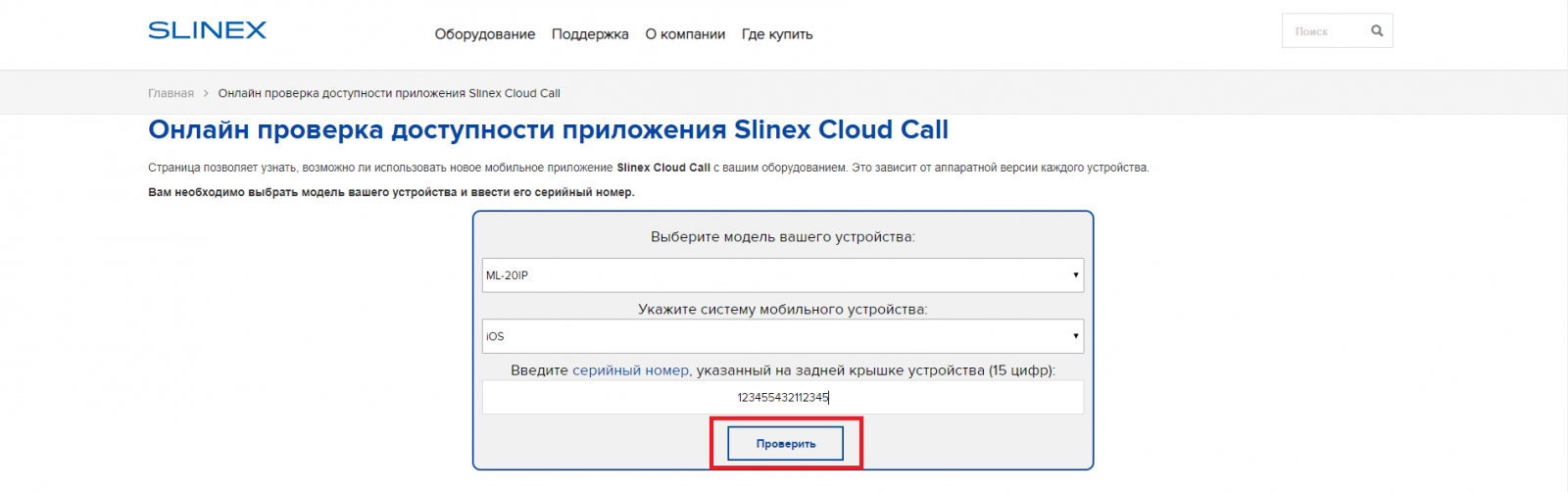
Task: Open the Где купить page
Action: coord(777,34)
